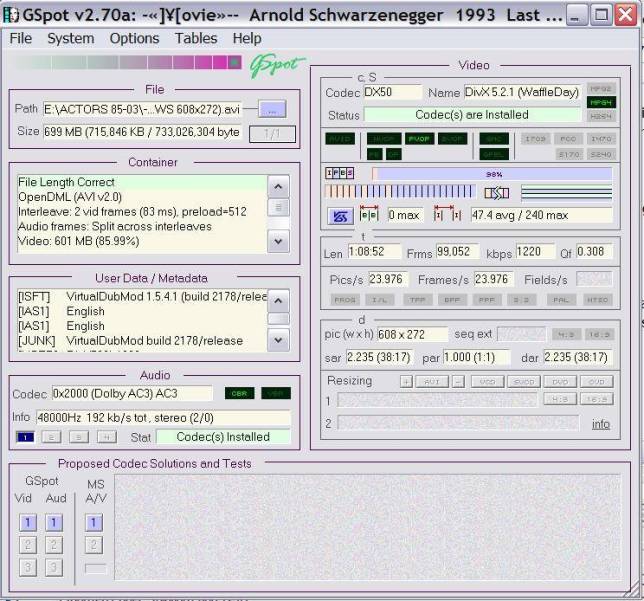Click the Resizing AVI preset button

(x=432, y=382)
